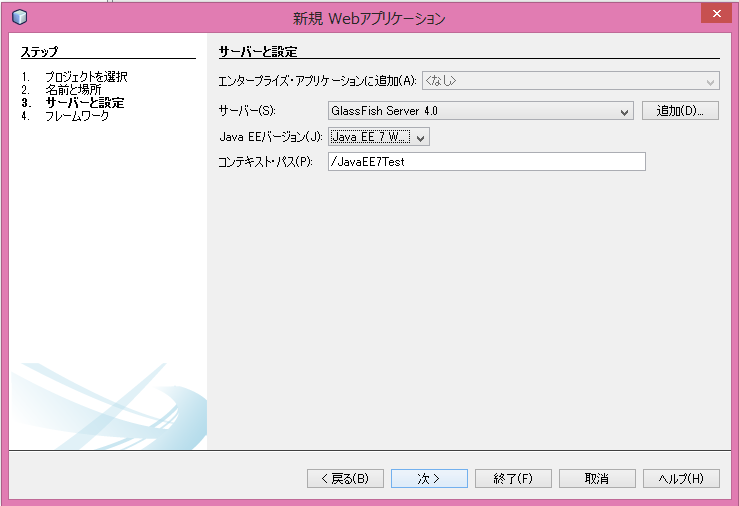Image resolution: width=739 pixels, height=506 pixels.
Task: Click the 終了(F) button
Action: click(x=513, y=479)
